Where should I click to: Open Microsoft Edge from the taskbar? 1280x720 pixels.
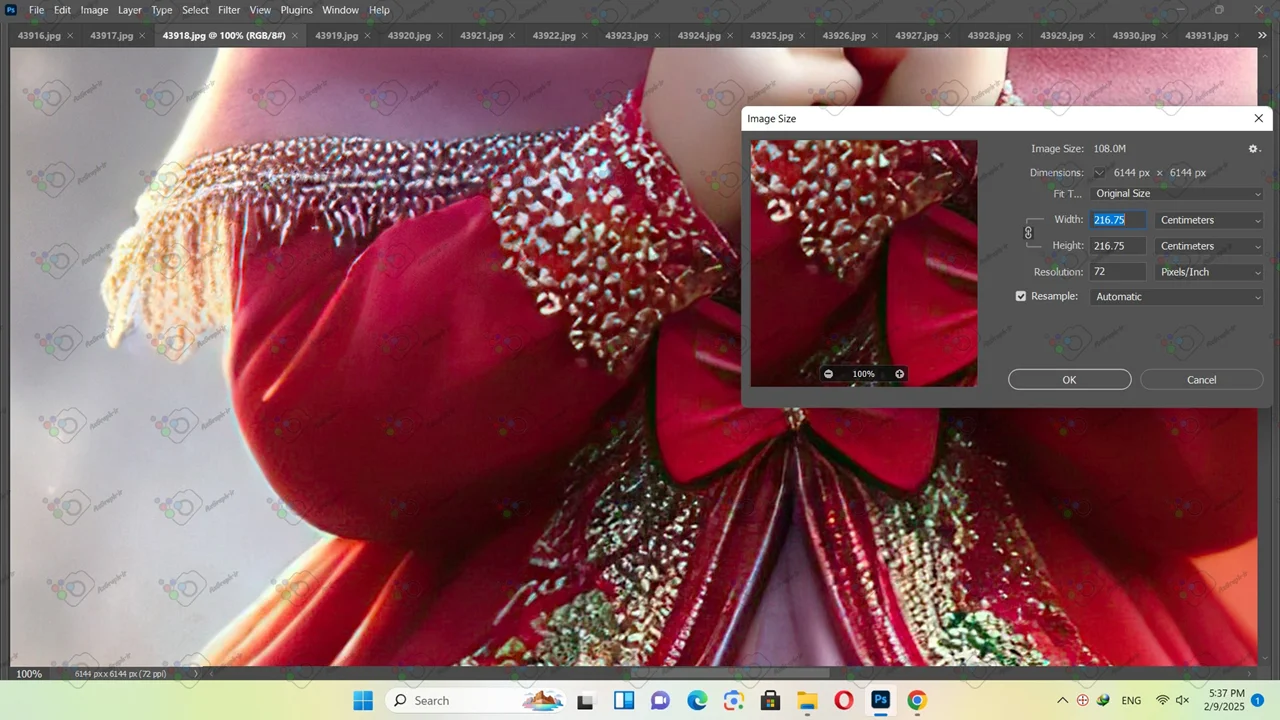coord(697,700)
